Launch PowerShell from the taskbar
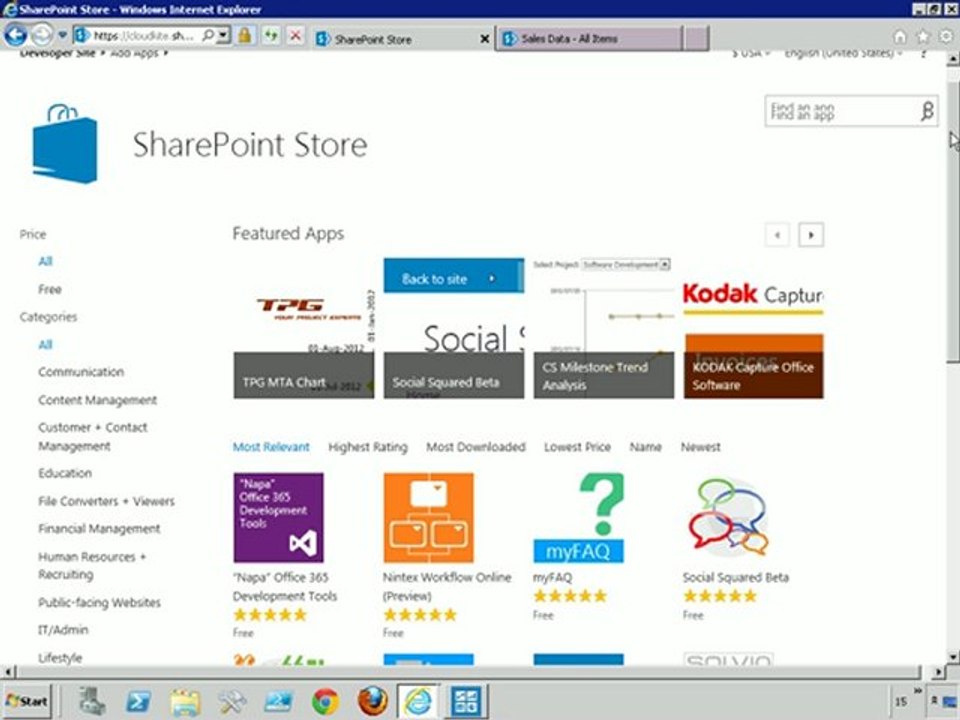The image size is (960, 720). (138, 701)
